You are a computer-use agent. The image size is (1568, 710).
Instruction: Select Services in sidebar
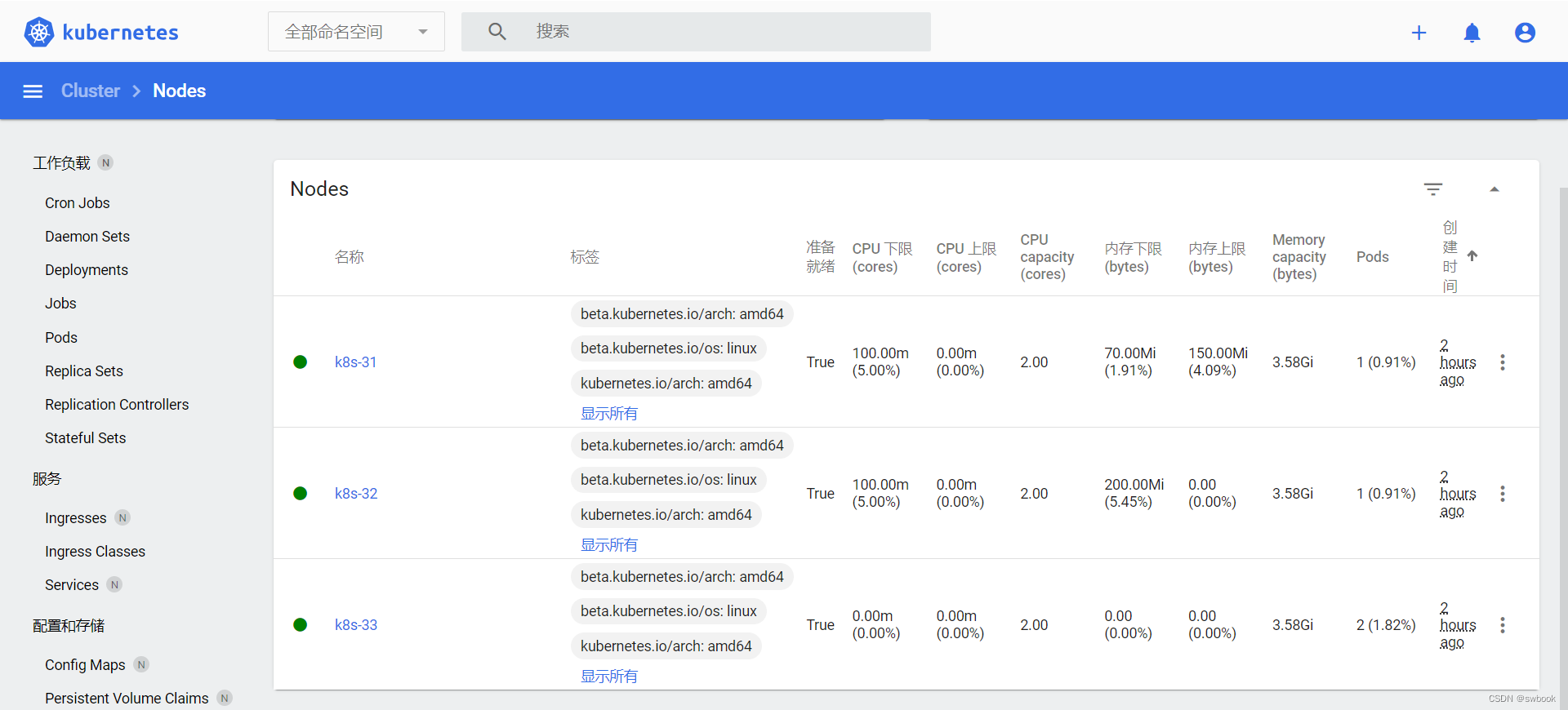(72, 585)
